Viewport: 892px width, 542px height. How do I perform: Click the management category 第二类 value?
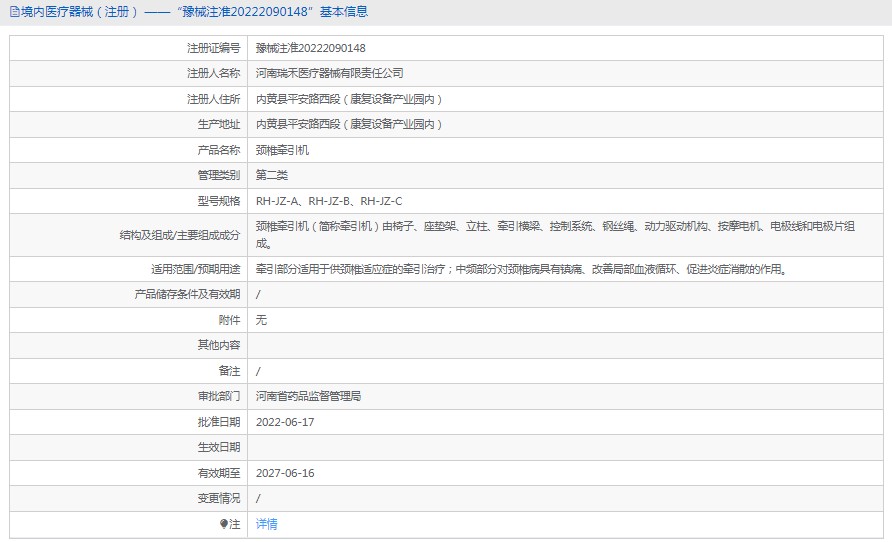[x=271, y=175]
